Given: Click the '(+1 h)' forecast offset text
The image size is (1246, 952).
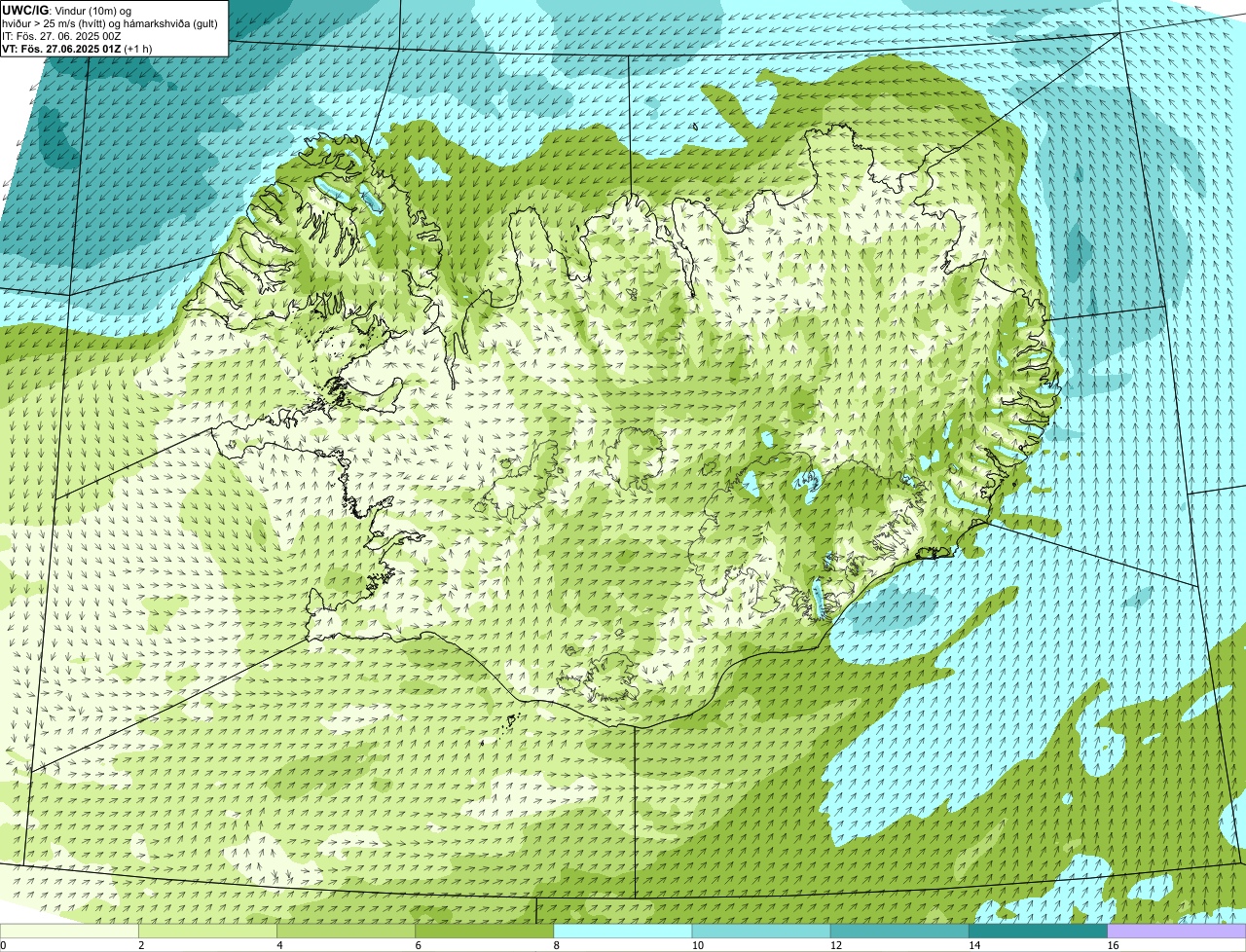Looking at the screenshot, I should tap(138, 49).
